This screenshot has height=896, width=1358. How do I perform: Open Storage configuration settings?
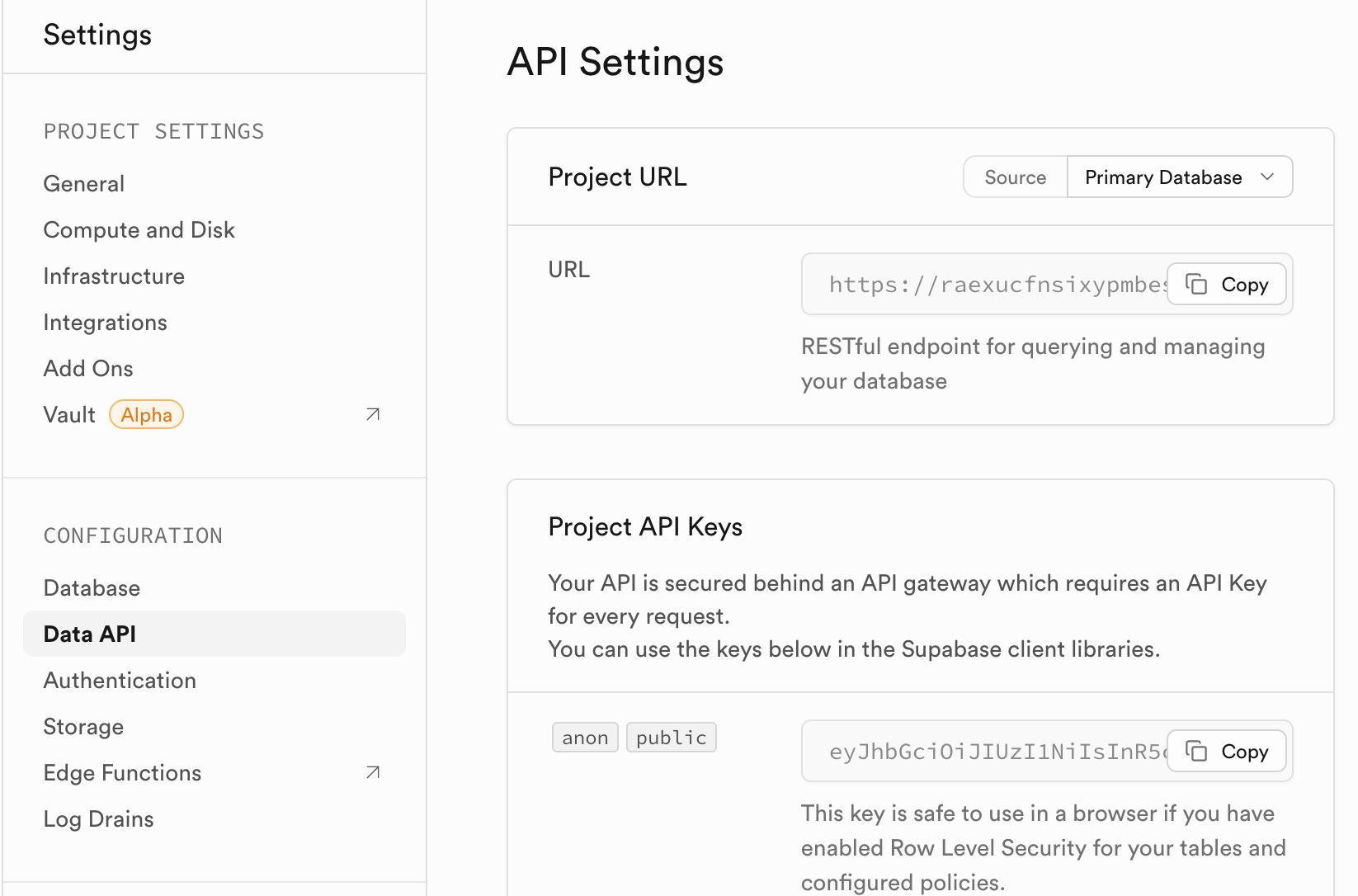(83, 727)
